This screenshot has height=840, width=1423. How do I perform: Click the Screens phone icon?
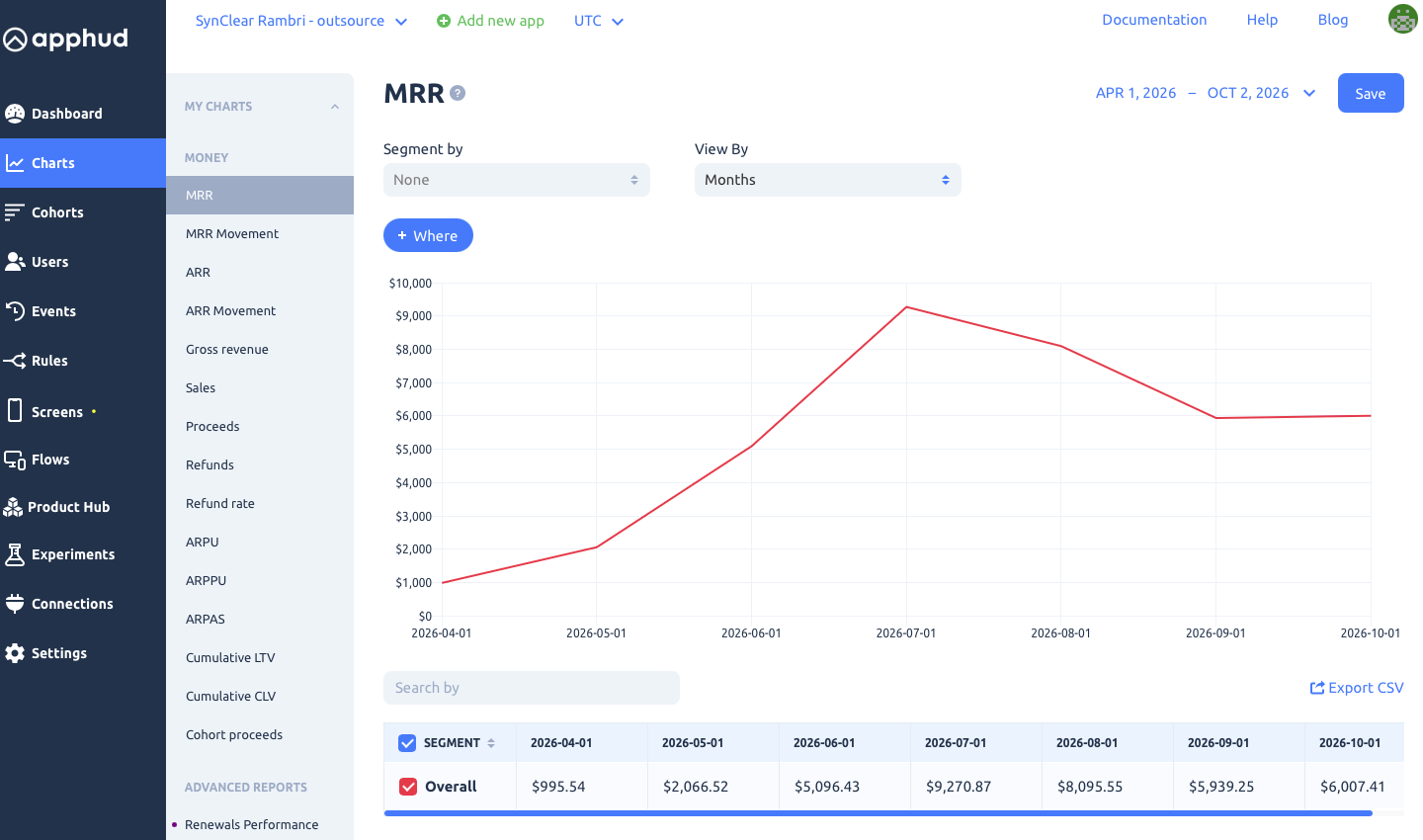pos(15,411)
